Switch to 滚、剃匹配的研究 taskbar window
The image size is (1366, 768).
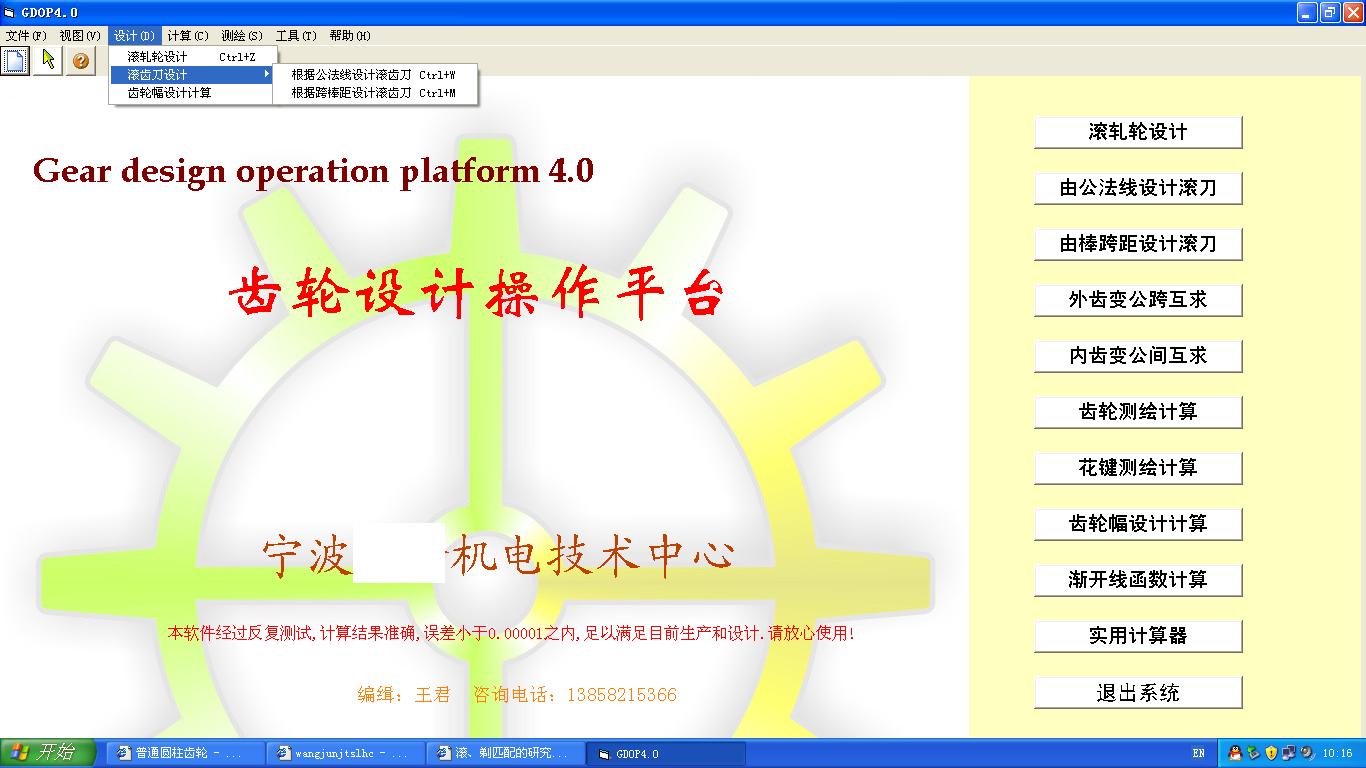tap(505, 754)
